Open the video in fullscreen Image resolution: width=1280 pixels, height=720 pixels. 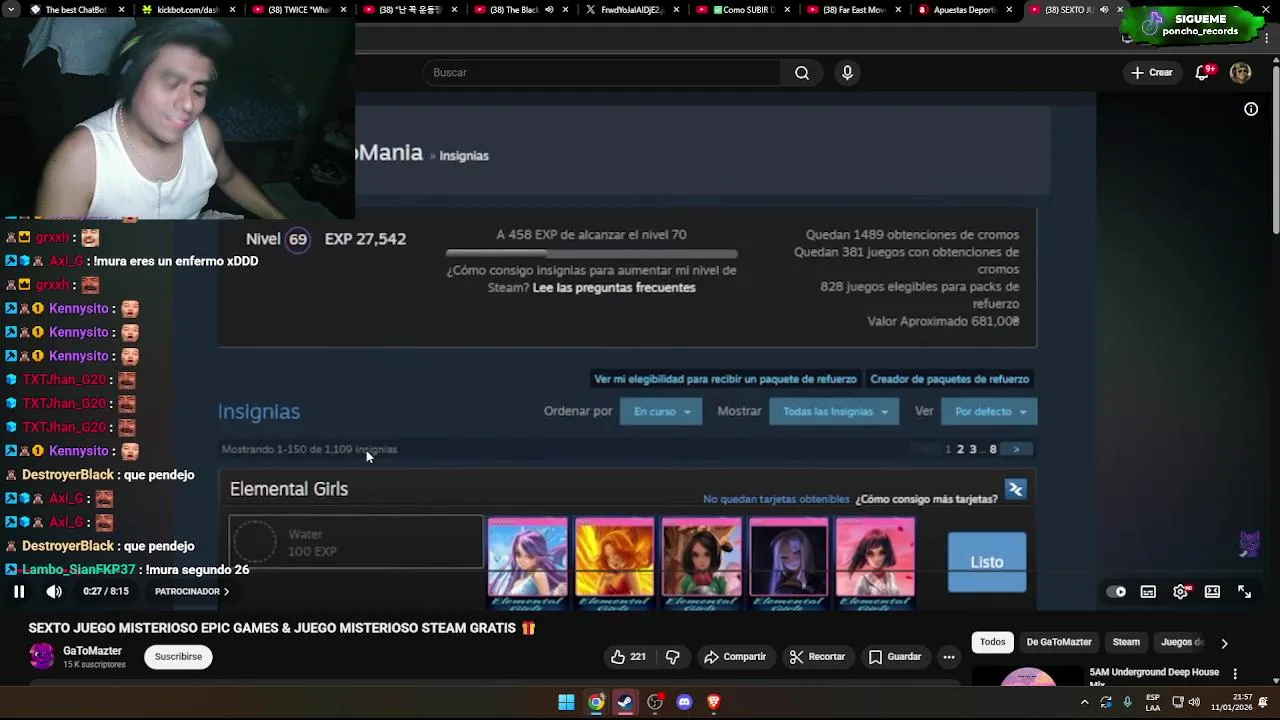tap(1244, 592)
